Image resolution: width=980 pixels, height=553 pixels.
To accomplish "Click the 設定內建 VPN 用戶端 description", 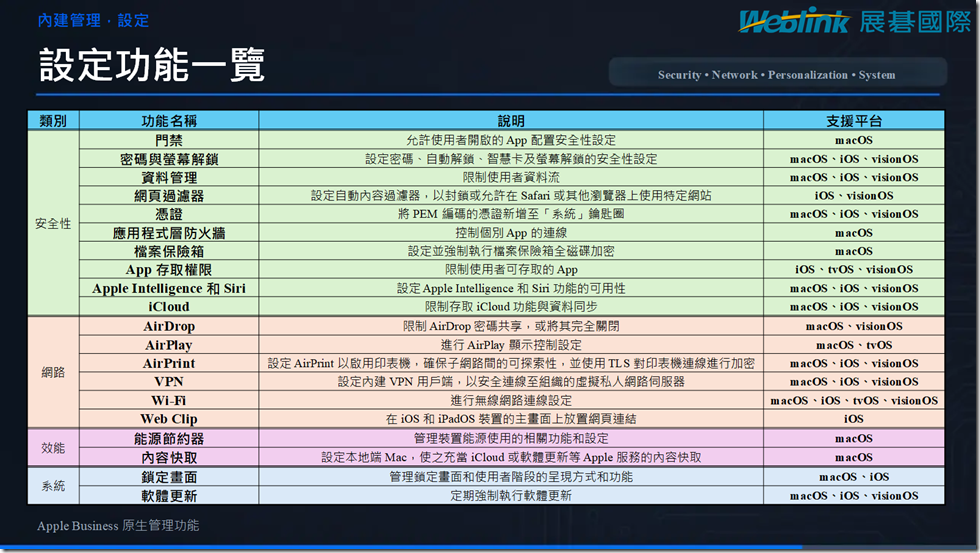I will click(511, 381).
